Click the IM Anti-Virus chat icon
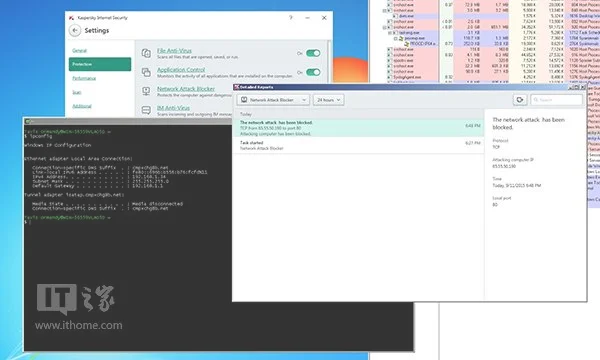Screen dimensions: 600x360 [146, 111]
